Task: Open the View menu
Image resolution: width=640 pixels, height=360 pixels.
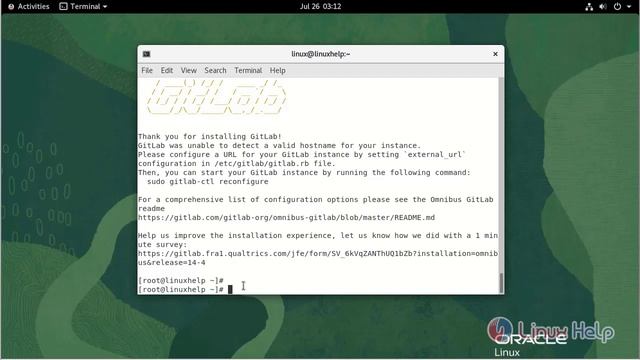Action: point(189,71)
